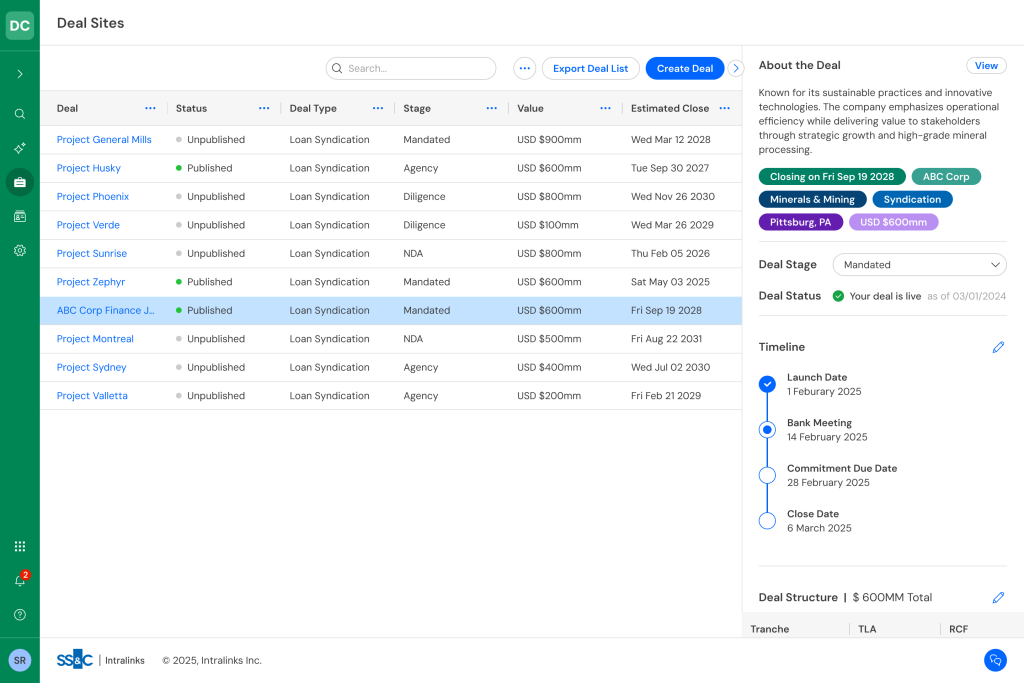Open Stage column options menu
The width and height of the screenshot is (1024, 683).
point(492,108)
